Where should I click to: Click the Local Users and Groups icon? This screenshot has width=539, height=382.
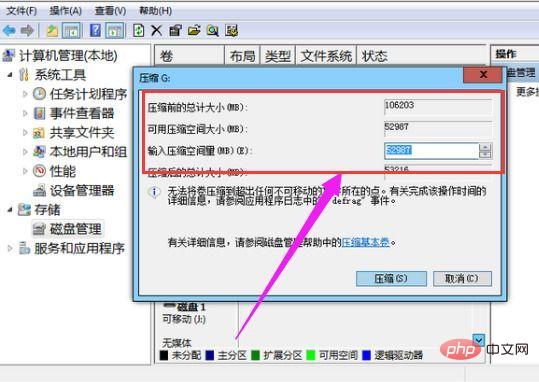(39, 152)
